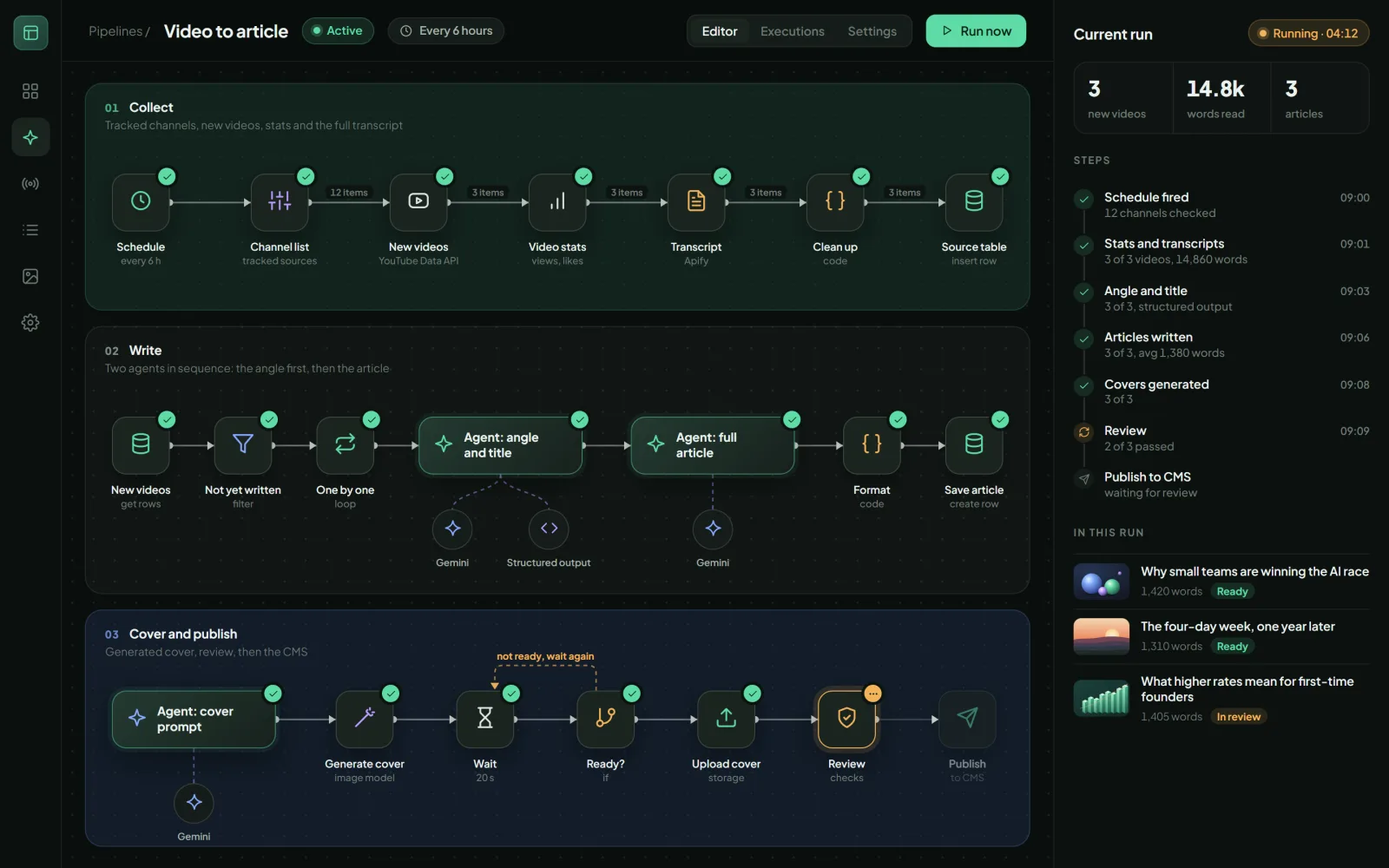Select the Channel list node
Screen dimensions: 1389x868
[280, 201]
